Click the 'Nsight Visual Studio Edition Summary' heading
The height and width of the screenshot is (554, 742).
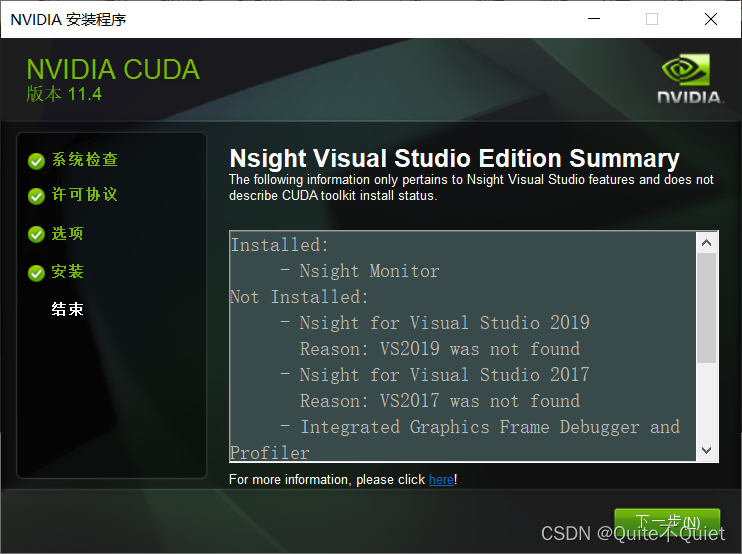tap(454, 158)
